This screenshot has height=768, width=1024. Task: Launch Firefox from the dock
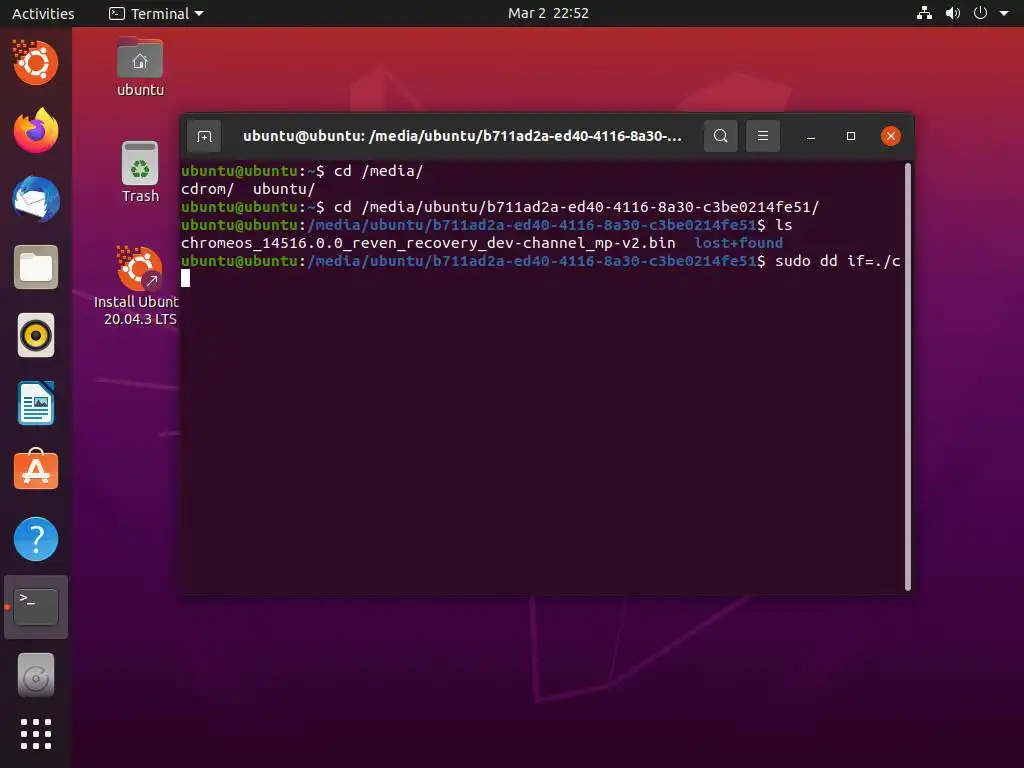(x=36, y=131)
